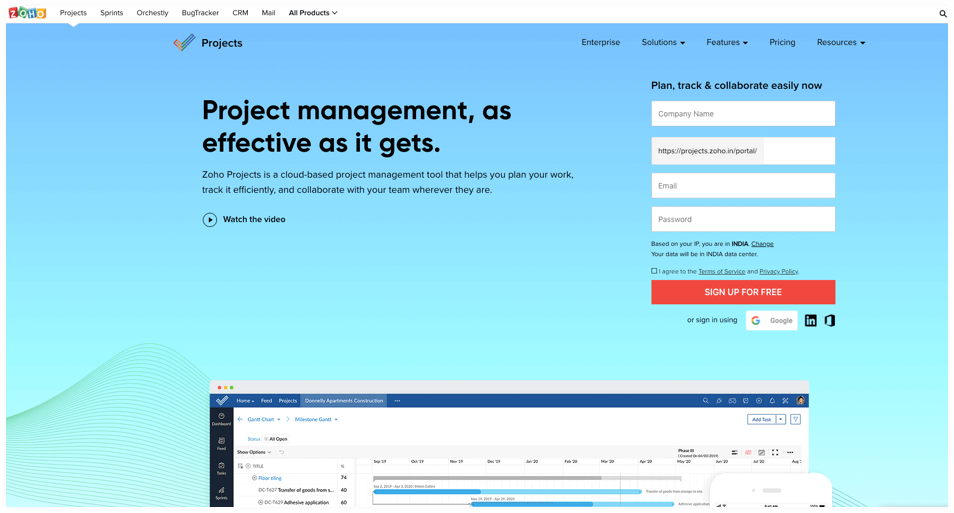The height and width of the screenshot is (513, 954).
Task: Open the arrow next to Add Task
Action: click(x=781, y=419)
